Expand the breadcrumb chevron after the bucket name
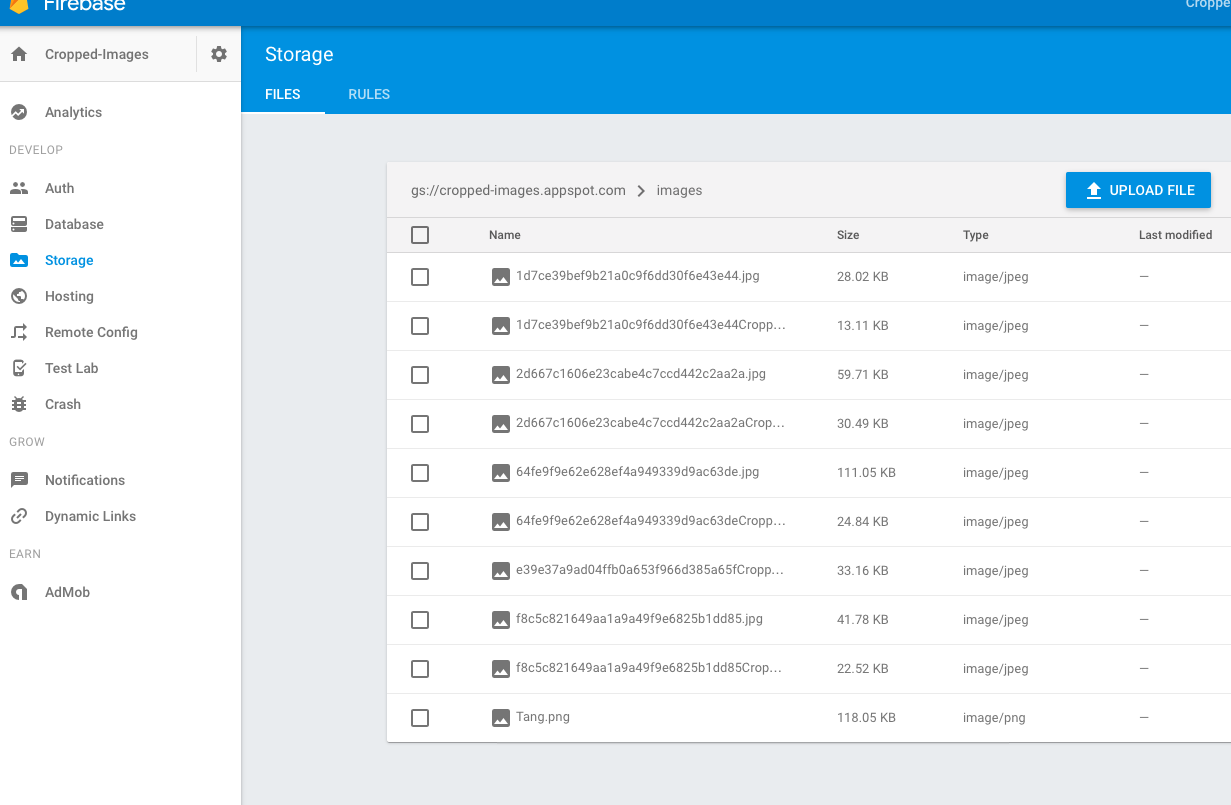 (x=640, y=190)
